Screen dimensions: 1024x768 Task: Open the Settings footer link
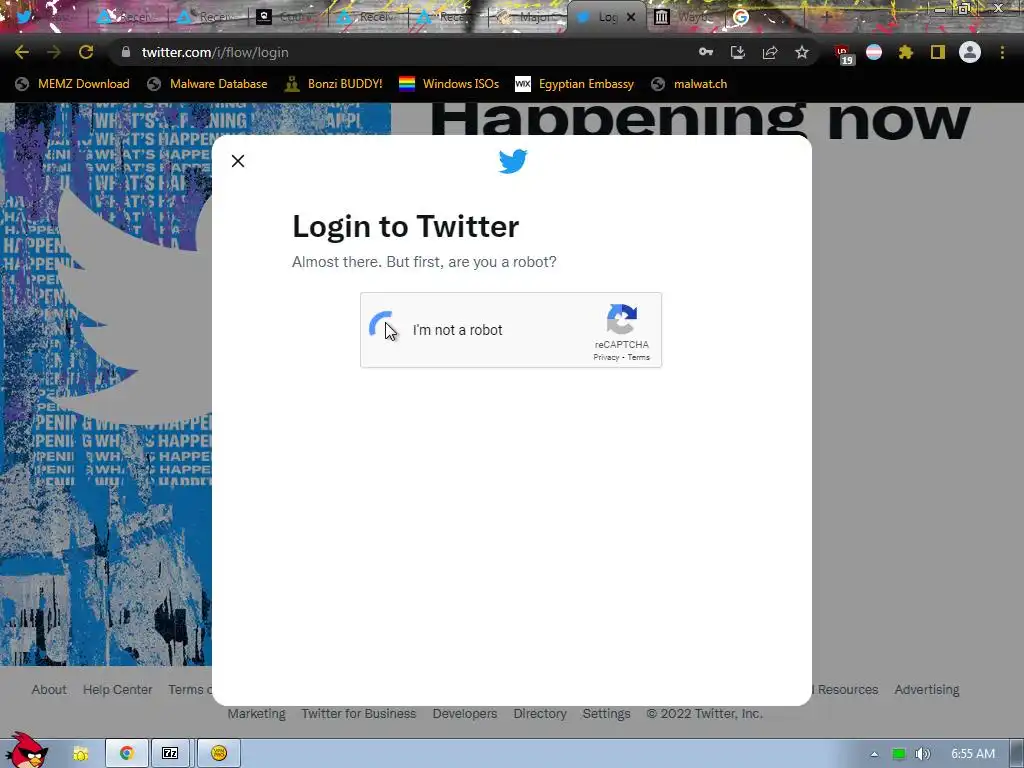(x=607, y=714)
